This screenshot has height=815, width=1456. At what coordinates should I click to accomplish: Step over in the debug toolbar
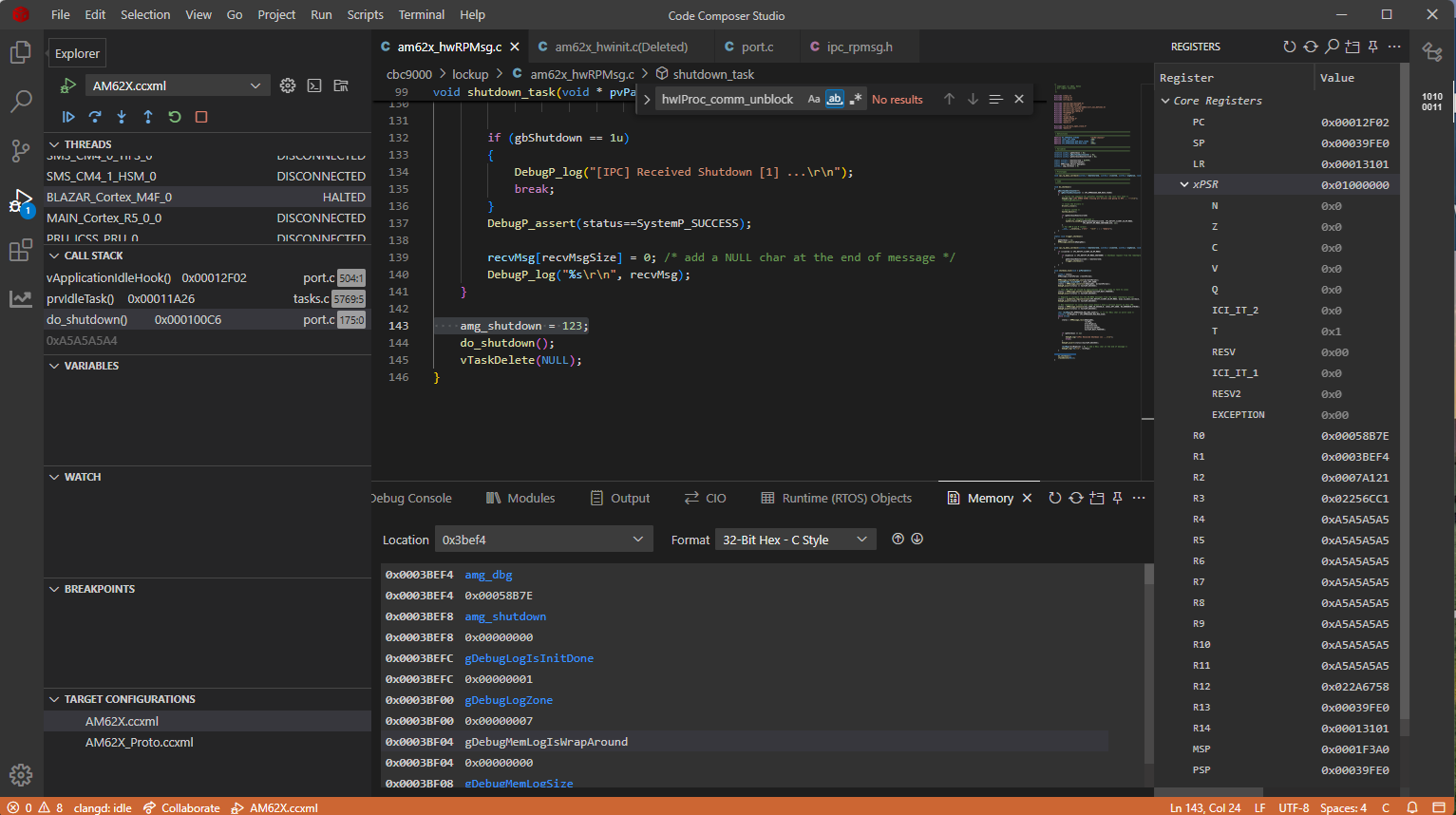[x=95, y=117]
